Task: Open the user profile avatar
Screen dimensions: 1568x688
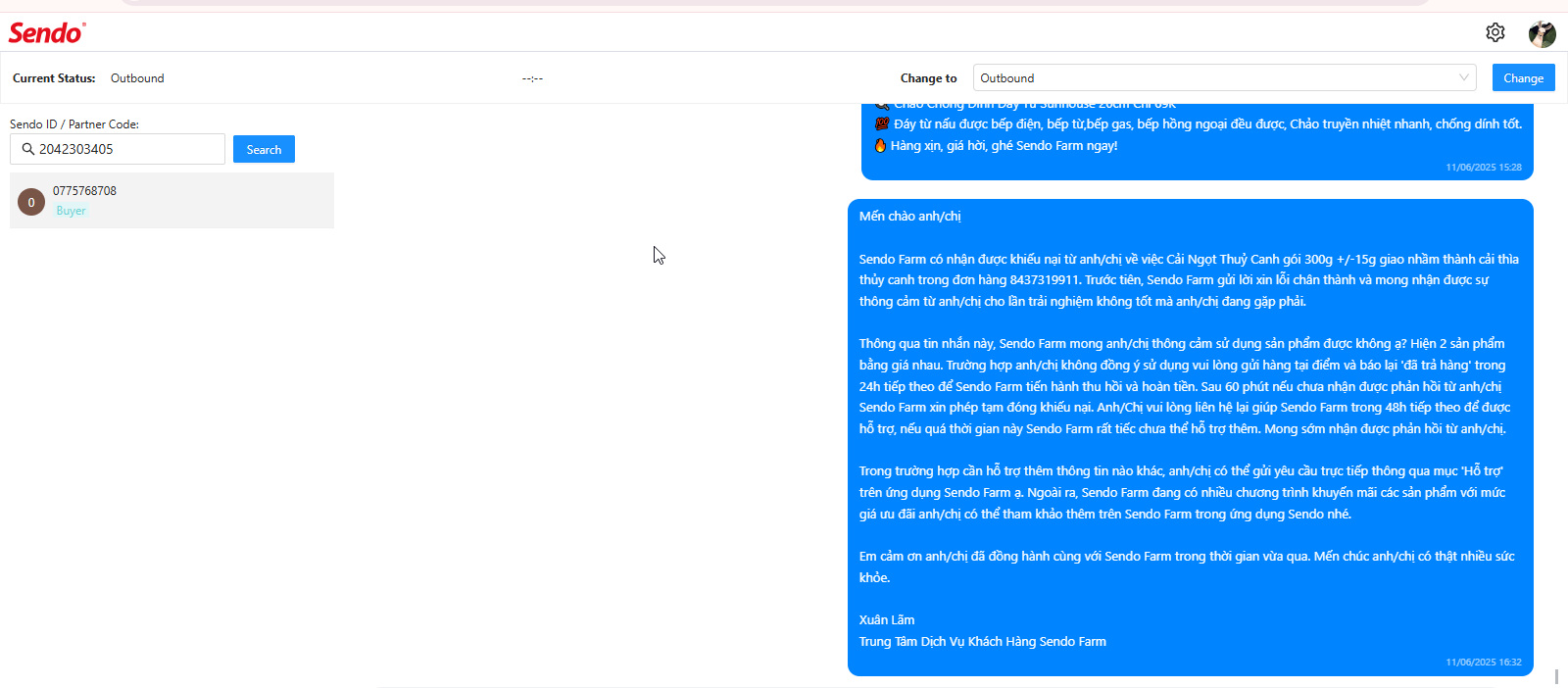Action: click(1543, 33)
